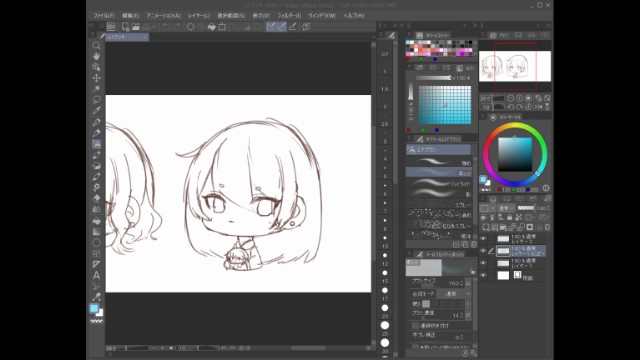The width and height of the screenshot is (640, 360).
Task: Click the main color swatch below color wheel
Action: click(483, 180)
